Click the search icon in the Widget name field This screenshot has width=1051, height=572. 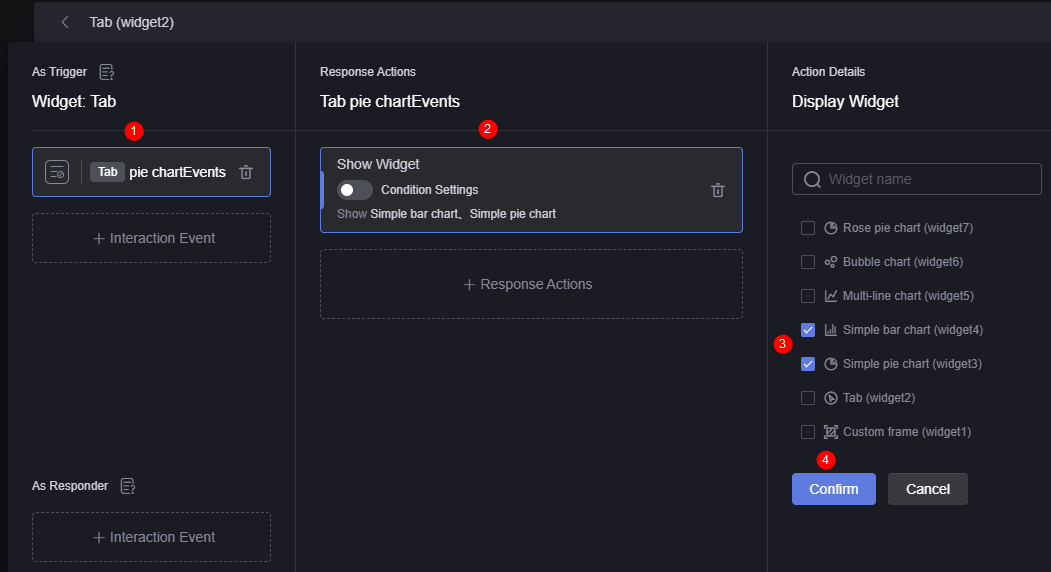(812, 179)
